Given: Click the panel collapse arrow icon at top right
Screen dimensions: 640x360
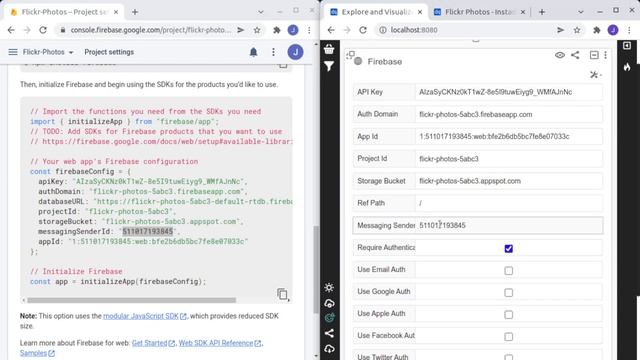Looking at the screenshot, I should click(627, 45).
